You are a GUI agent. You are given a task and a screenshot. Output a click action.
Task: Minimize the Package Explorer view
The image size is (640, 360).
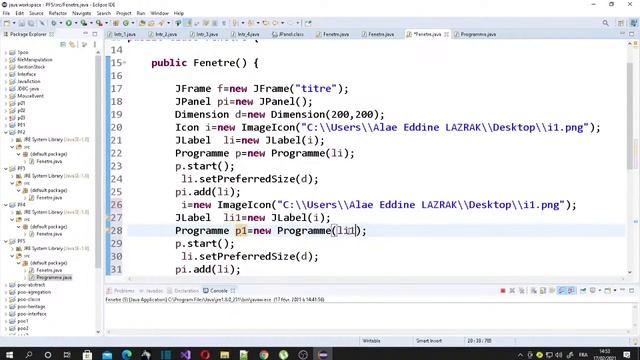pos(85,34)
